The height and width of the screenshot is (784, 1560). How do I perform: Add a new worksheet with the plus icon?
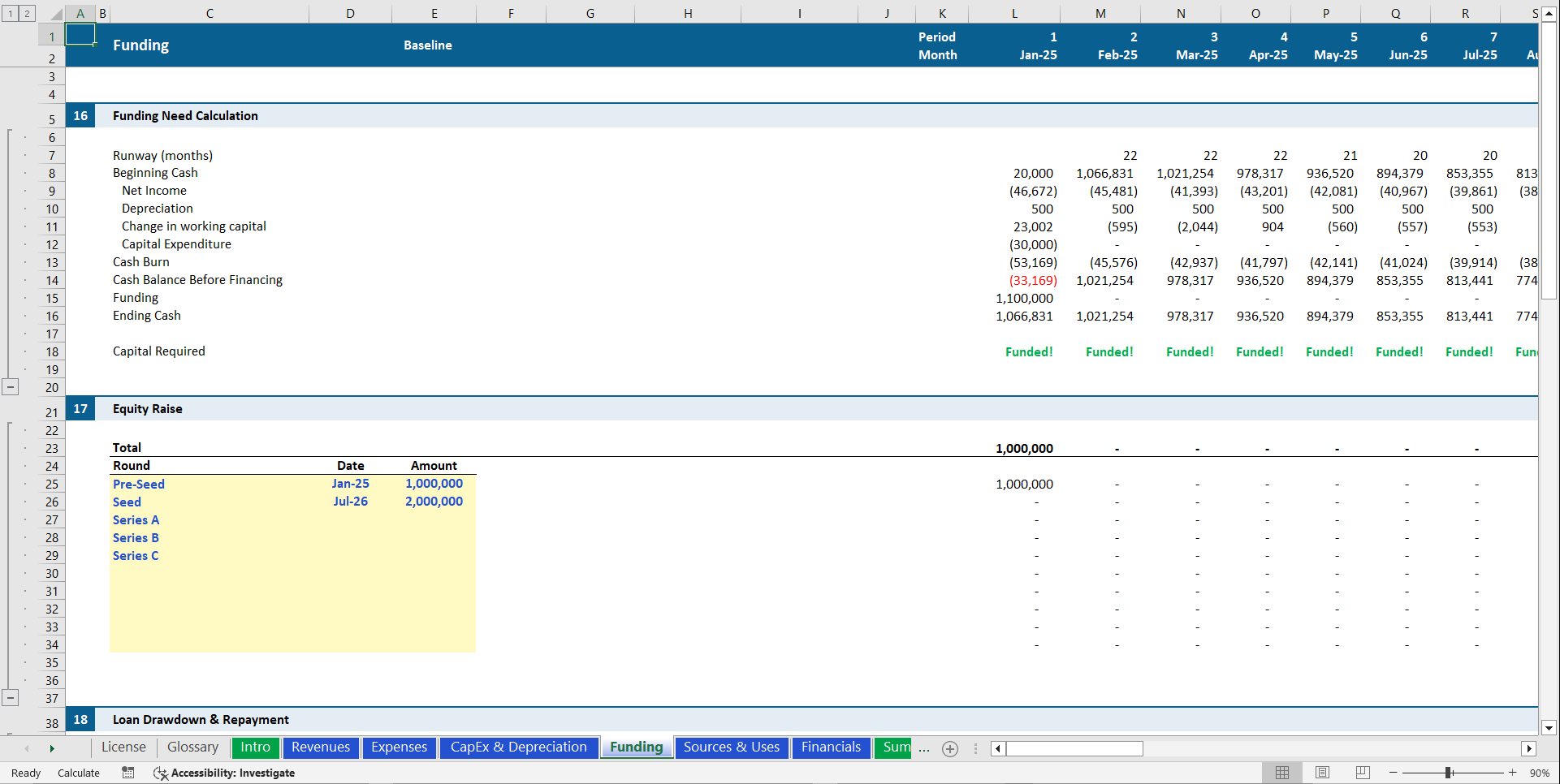tap(949, 748)
